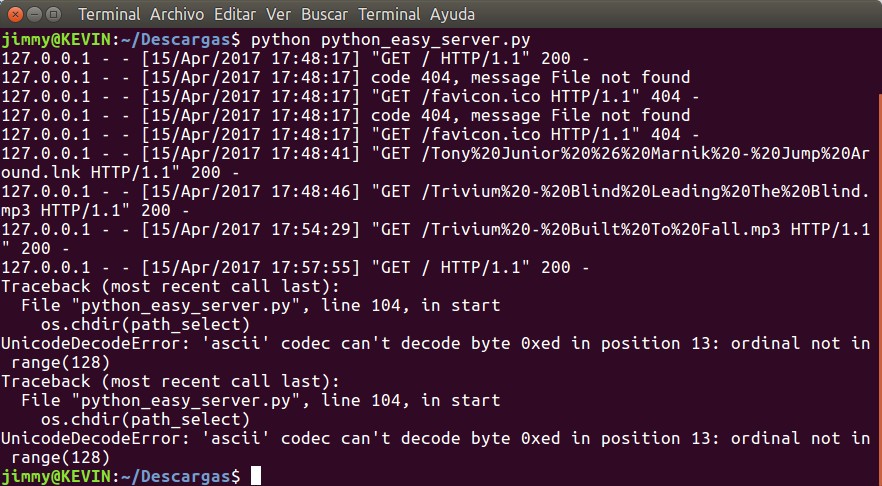Click the python python_easy_server.py command text
882x486 pixels.
[390, 40]
